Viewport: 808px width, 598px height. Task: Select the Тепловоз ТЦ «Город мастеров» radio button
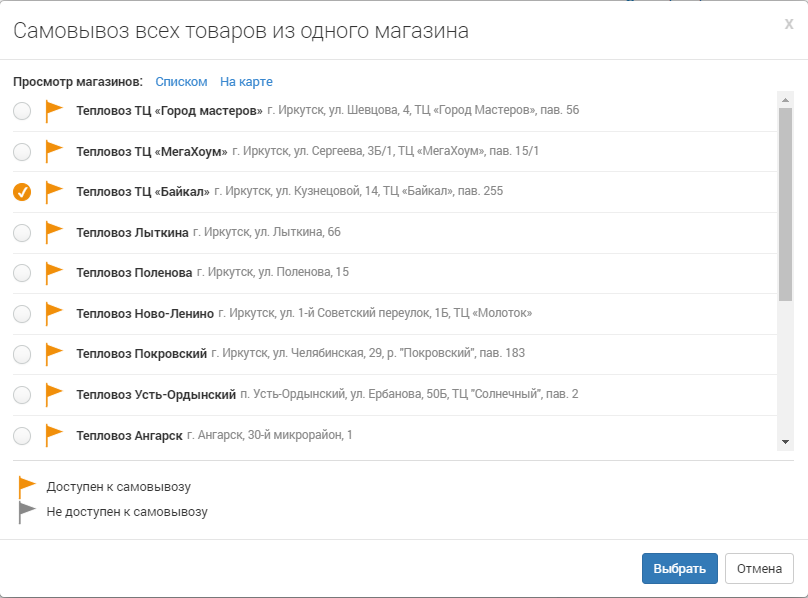coord(22,111)
